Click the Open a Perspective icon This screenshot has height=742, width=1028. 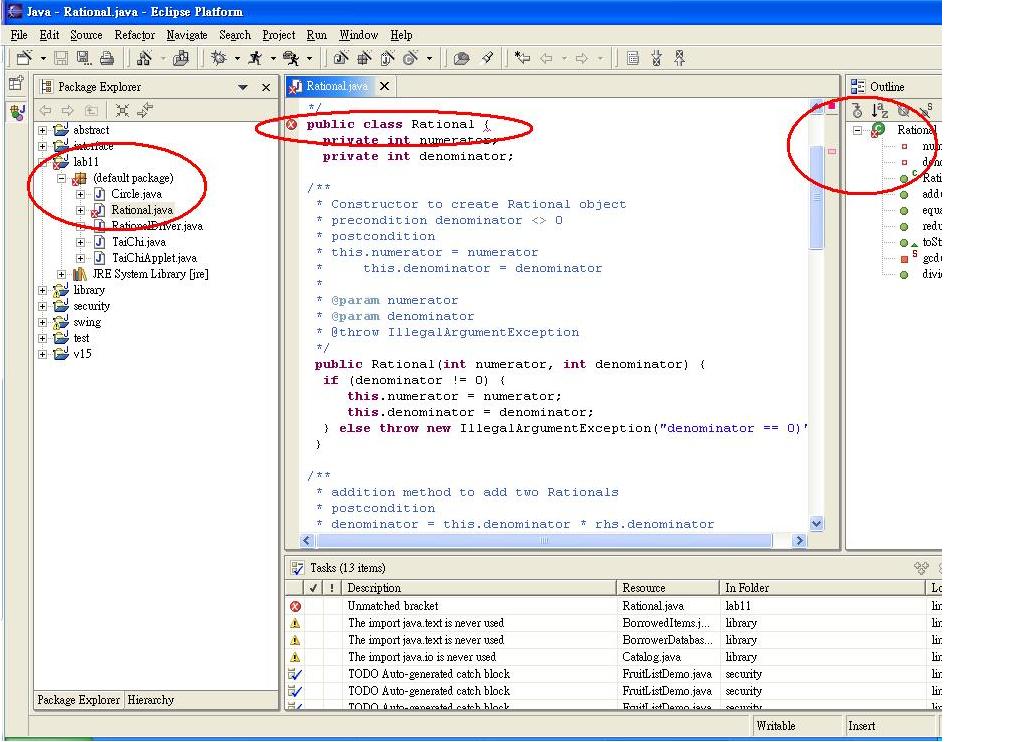coord(16,84)
